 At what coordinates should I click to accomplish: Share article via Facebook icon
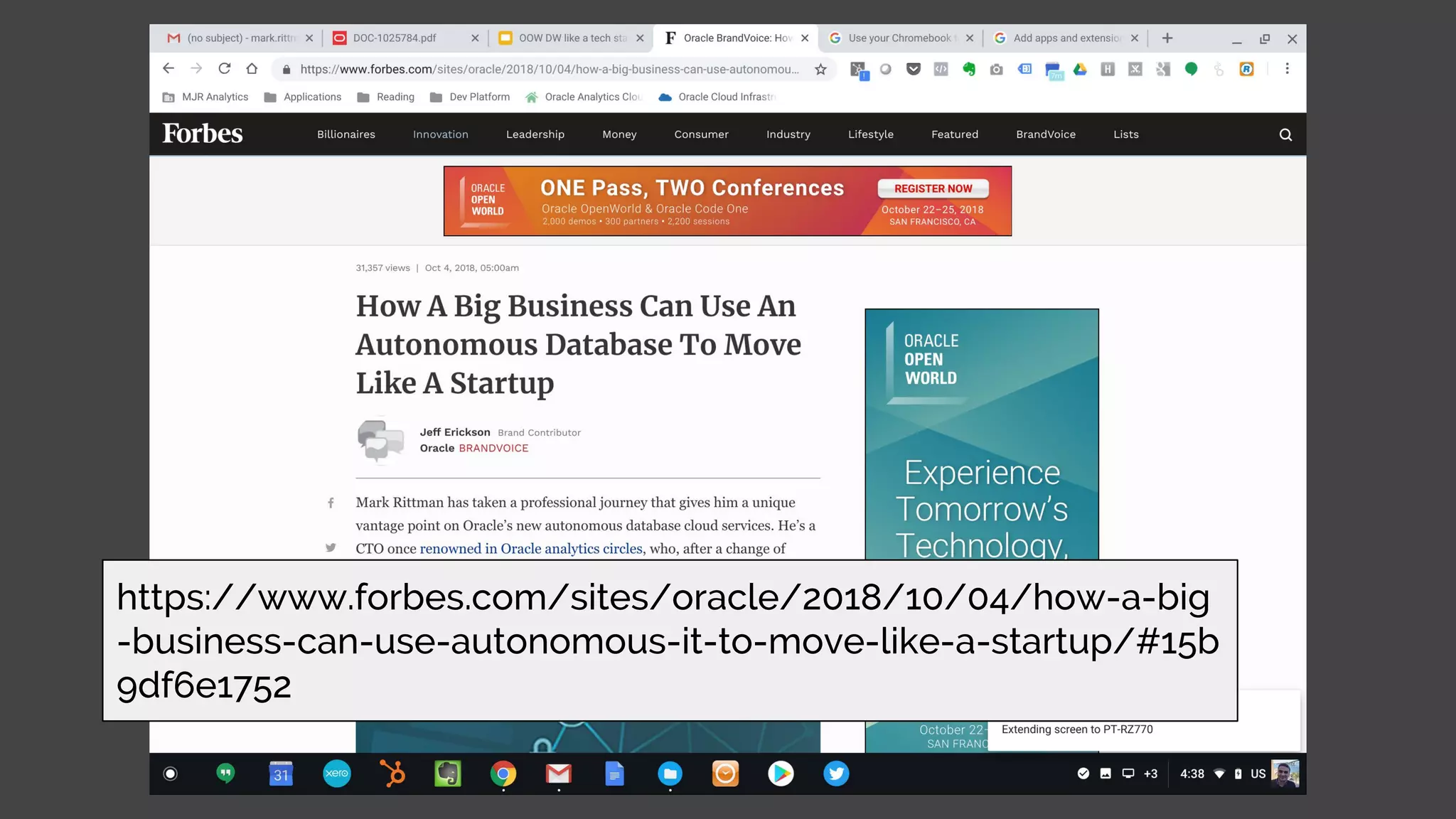coord(331,503)
